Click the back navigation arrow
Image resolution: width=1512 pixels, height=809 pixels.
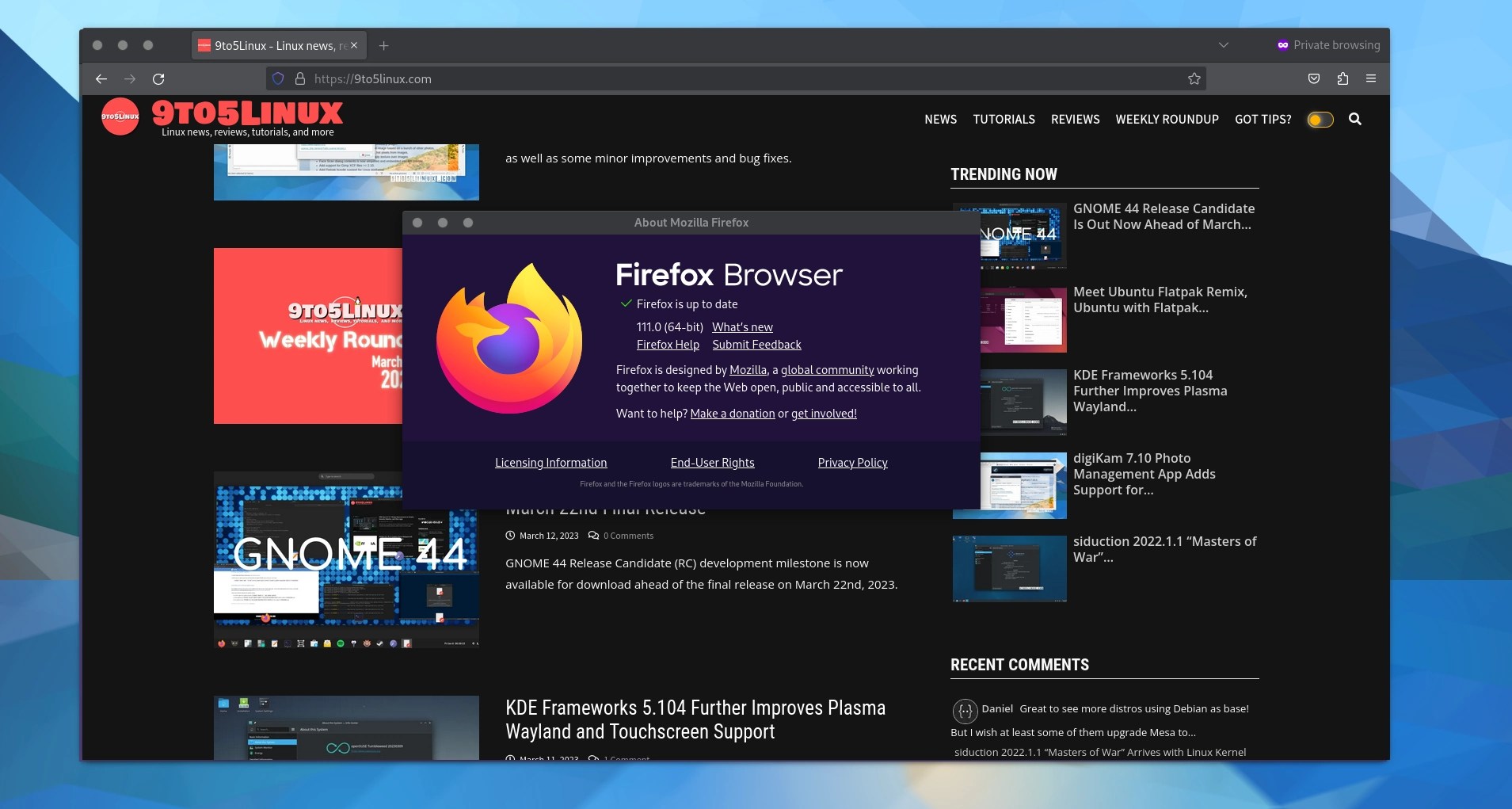tap(101, 78)
